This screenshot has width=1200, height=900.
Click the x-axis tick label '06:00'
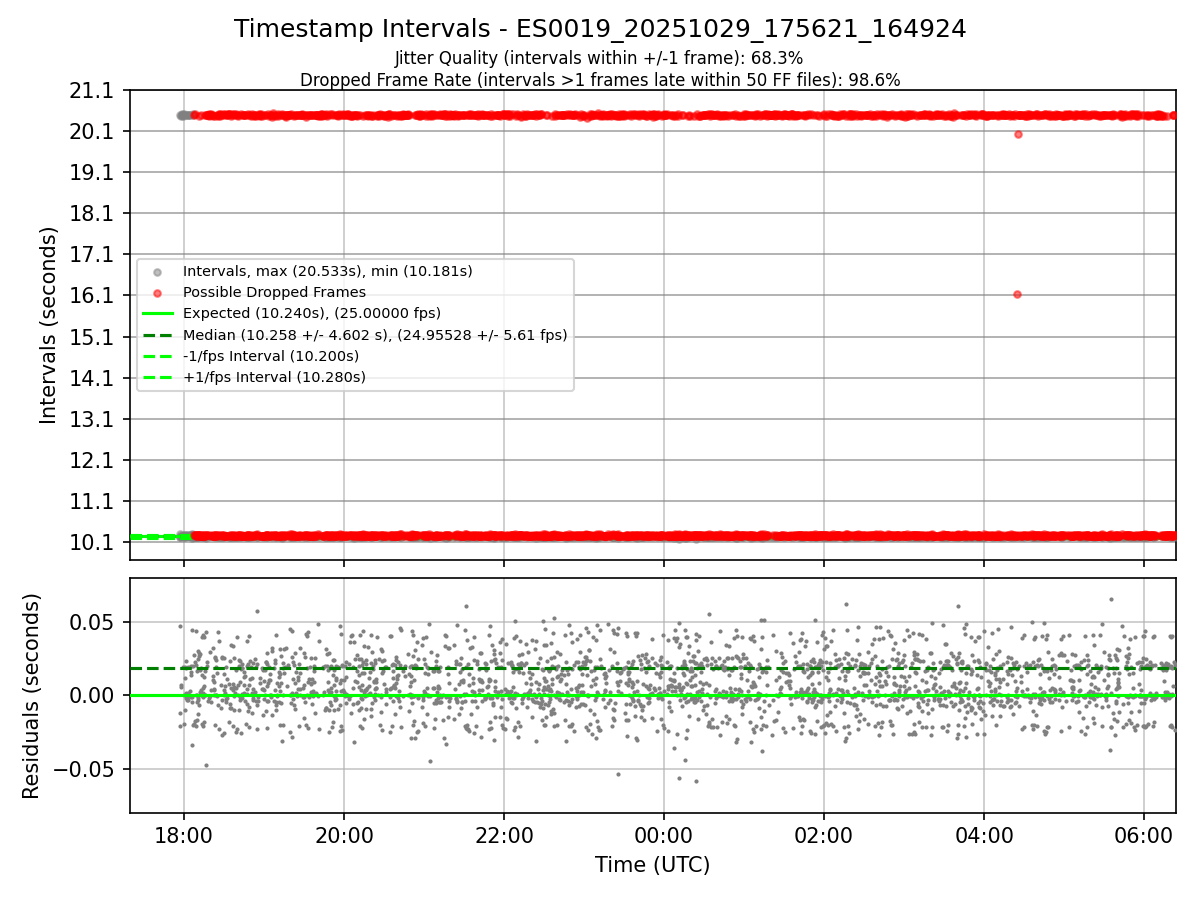(x=1144, y=835)
